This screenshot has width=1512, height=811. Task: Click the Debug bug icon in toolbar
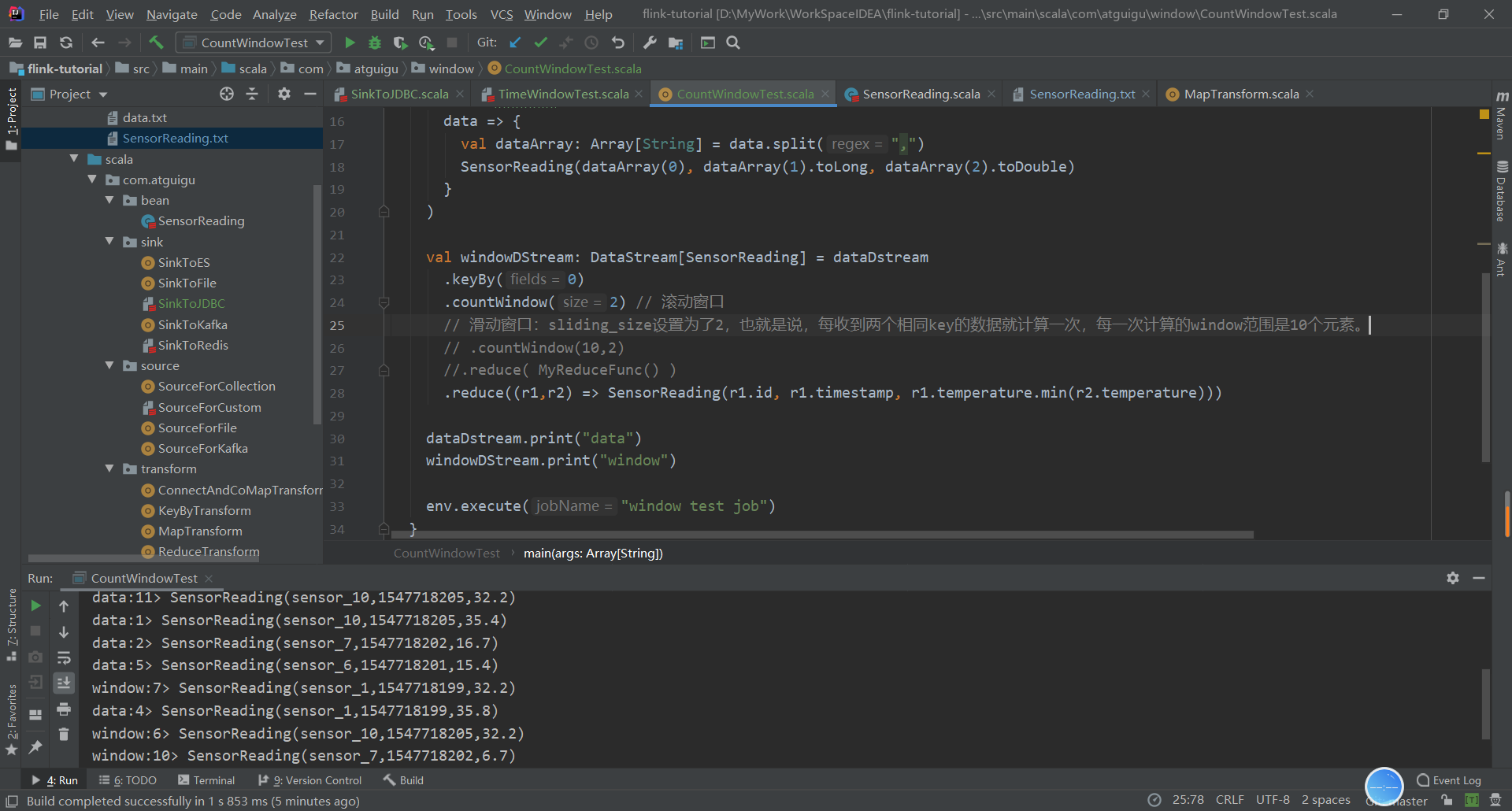(375, 43)
